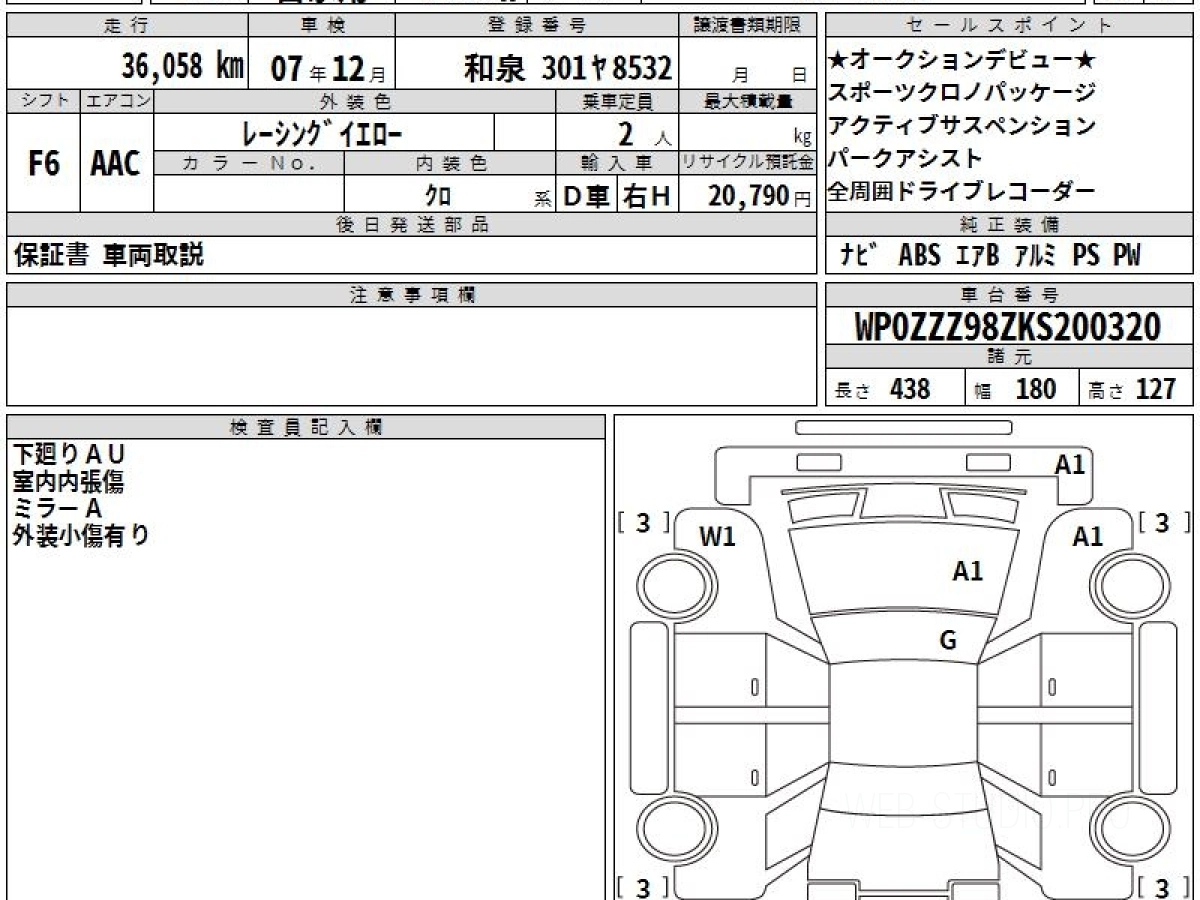Click the エアコン header cell
Image resolution: width=1200 pixels, height=900 pixels.
[117, 101]
